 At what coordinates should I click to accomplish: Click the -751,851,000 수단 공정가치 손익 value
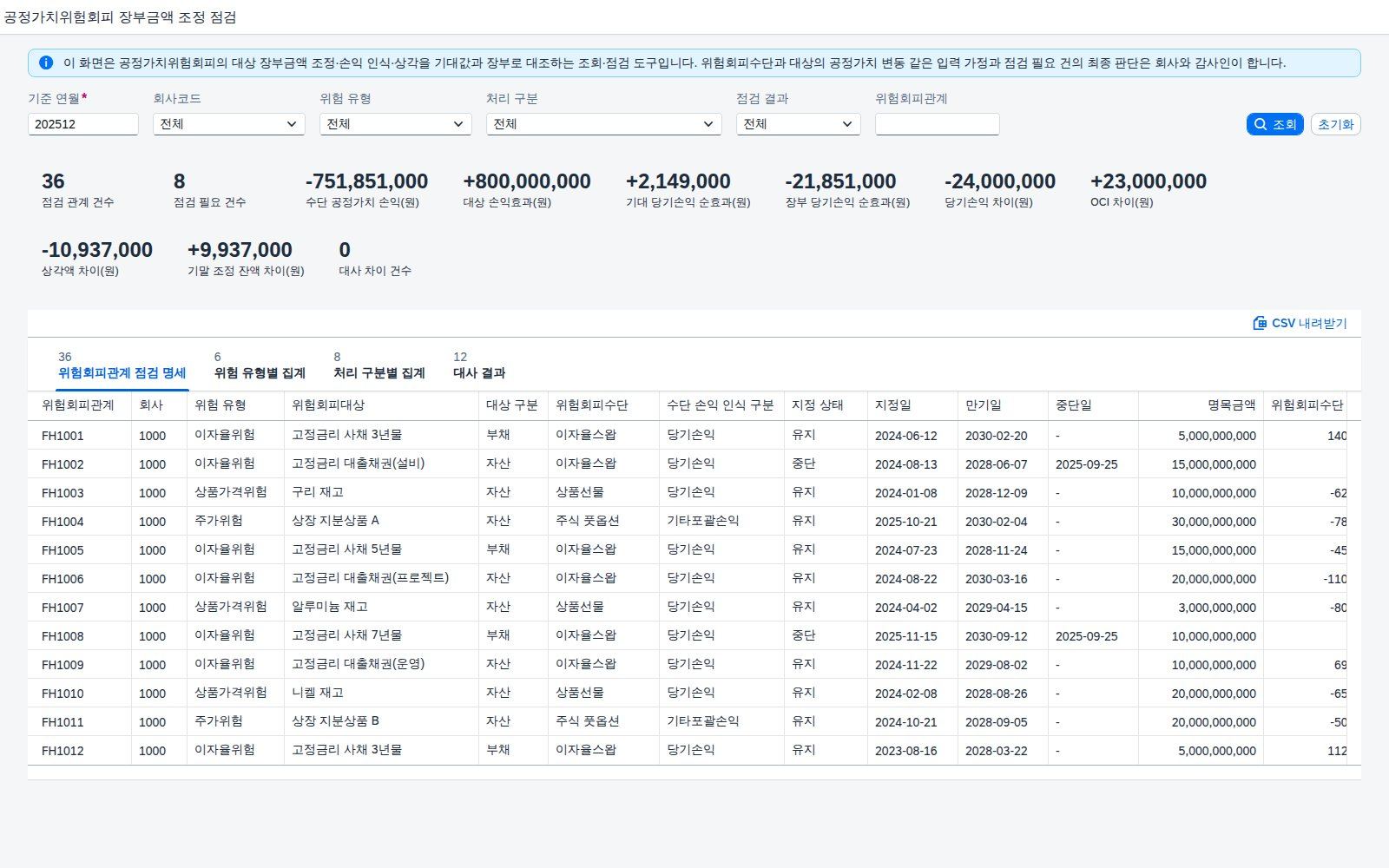pyautogui.click(x=366, y=181)
